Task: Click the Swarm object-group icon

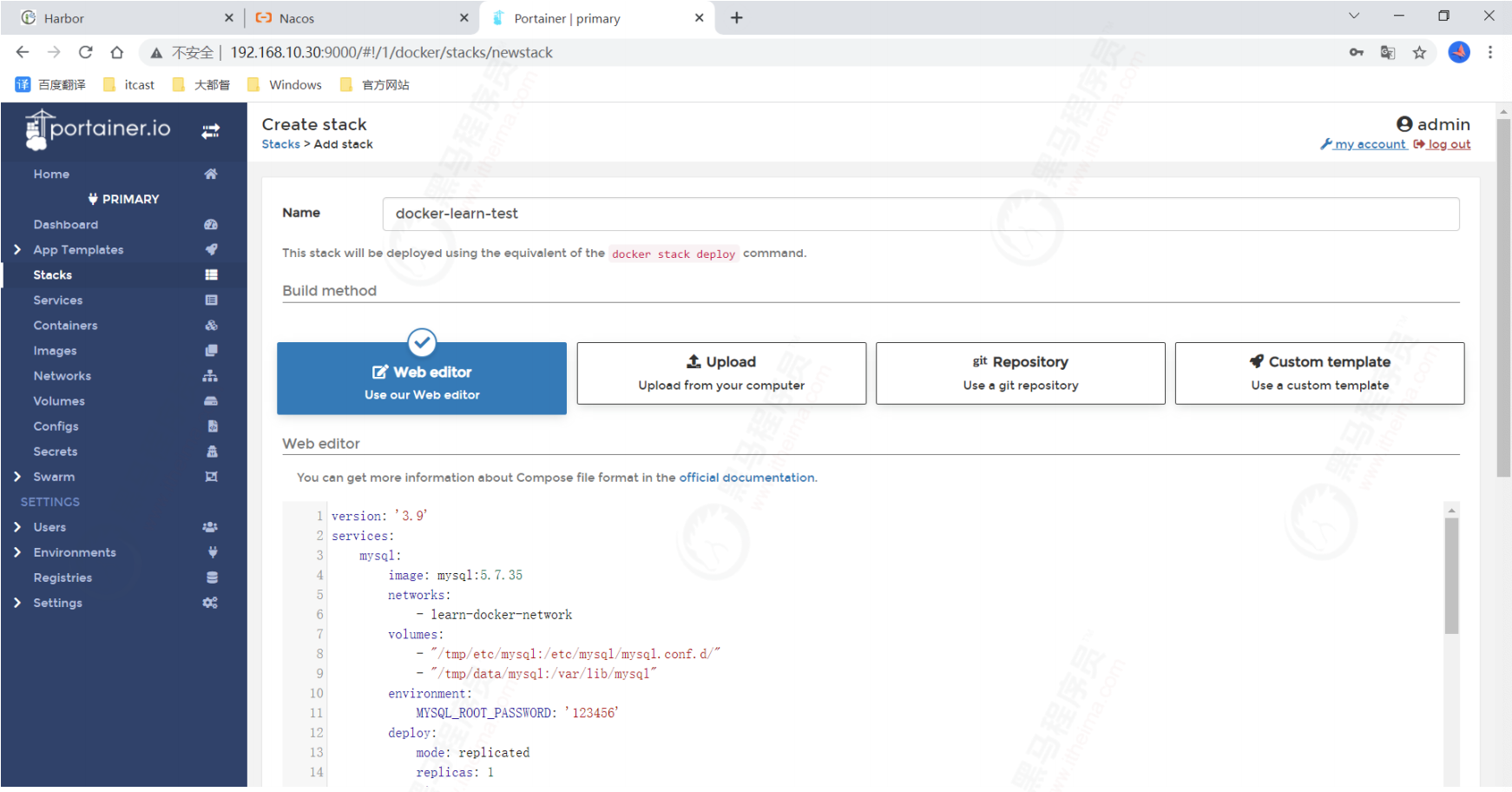Action: [x=211, y=476]
